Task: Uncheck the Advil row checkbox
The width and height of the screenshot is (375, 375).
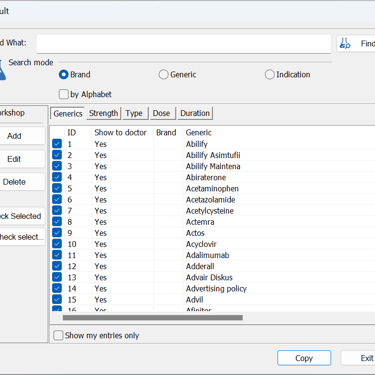Action: tap(57, 299)
